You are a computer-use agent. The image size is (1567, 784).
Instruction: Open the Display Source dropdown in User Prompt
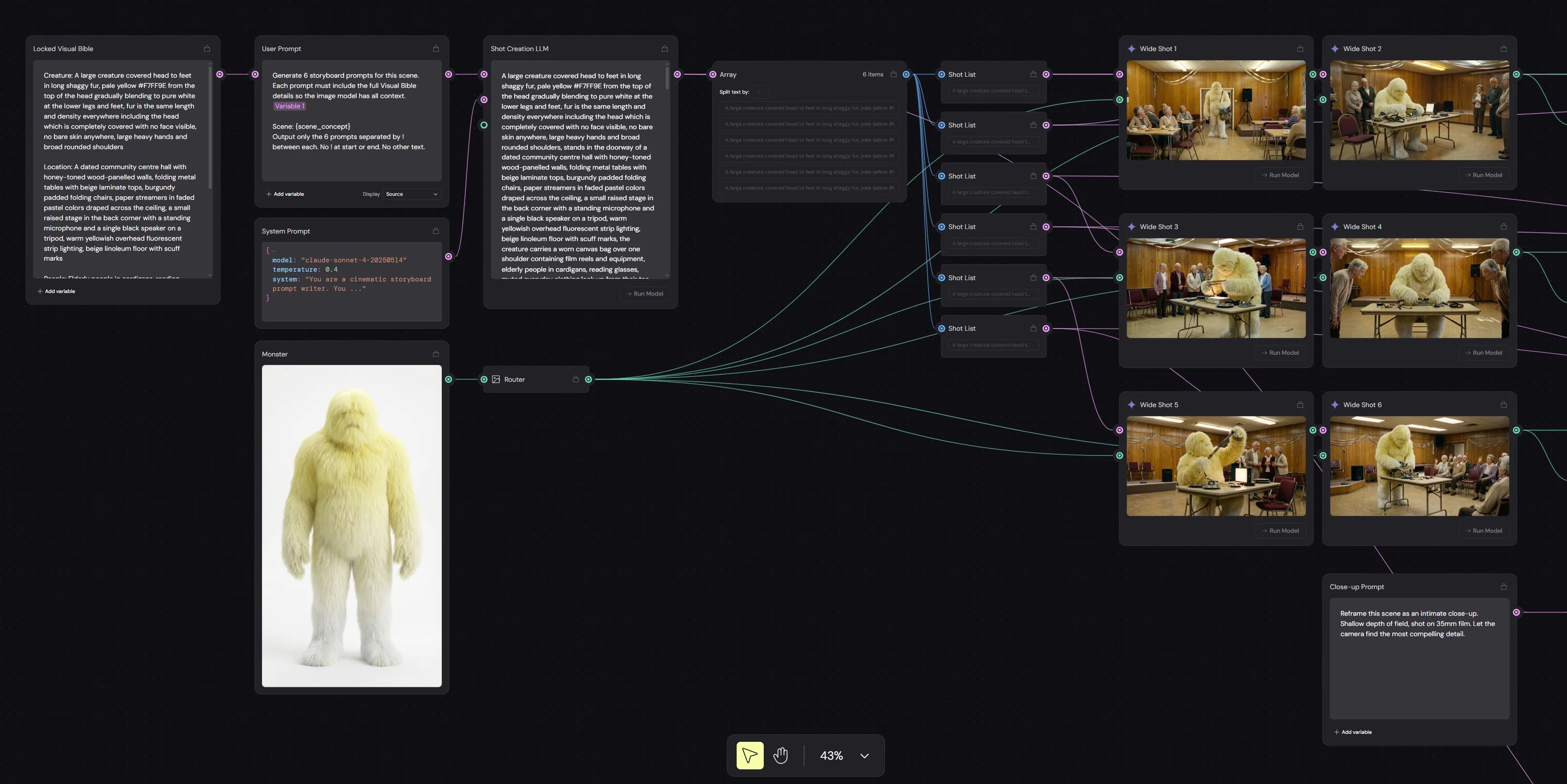coord(411,194)
